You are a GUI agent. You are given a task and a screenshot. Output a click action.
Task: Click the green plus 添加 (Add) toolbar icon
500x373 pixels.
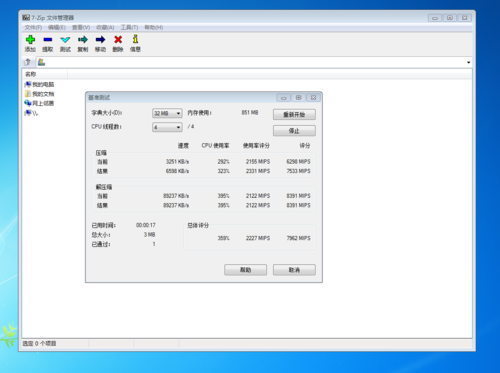click(x=30, y=40)
